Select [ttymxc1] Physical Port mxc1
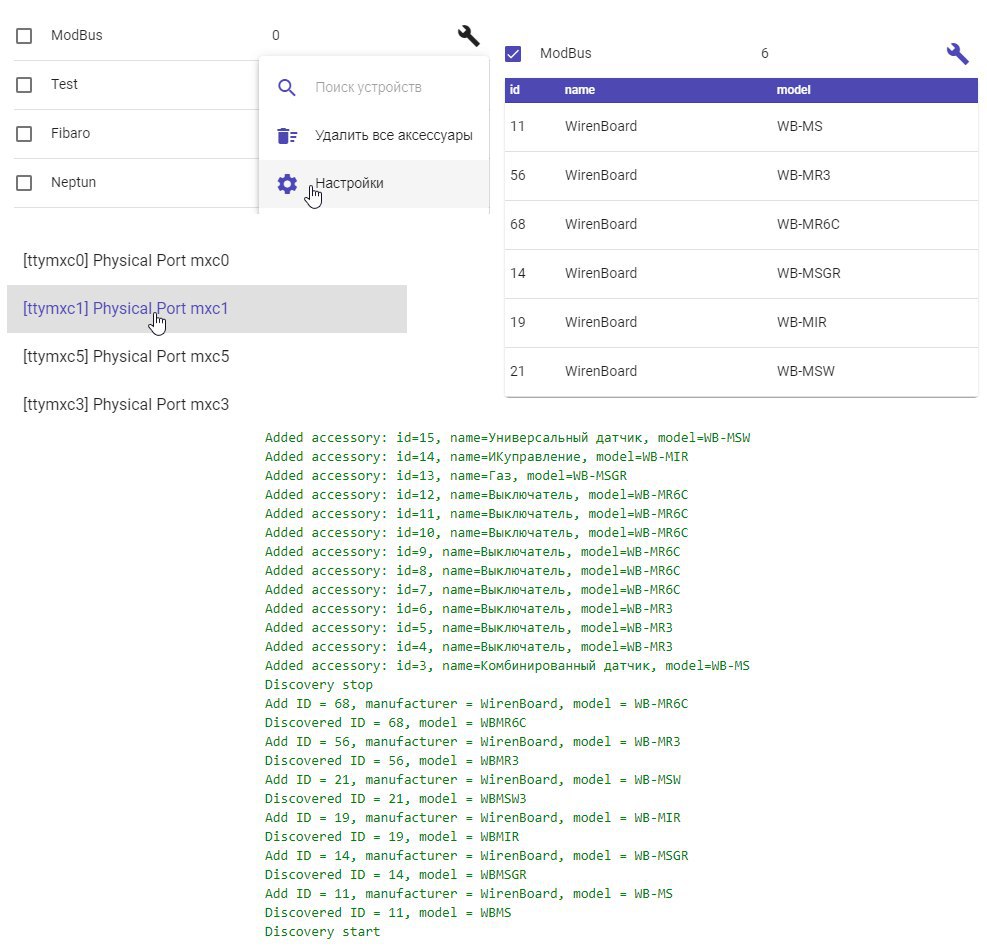This screenshot has height=951, width=987. coord(206,308)
